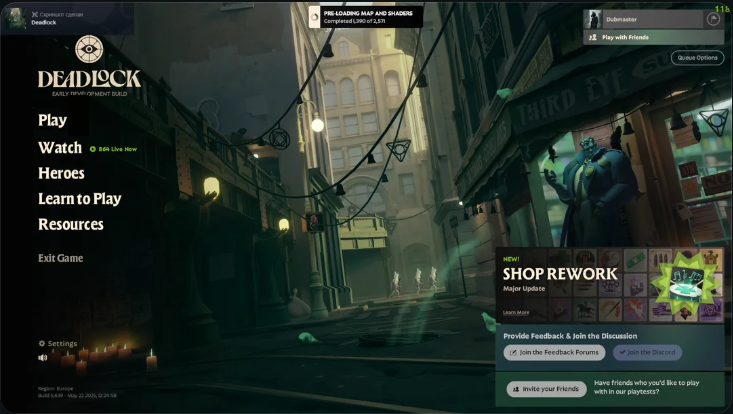The width and height of the screenshot is (733, 414).
Task: Mute audio with the speaker icon
Action: point(43,357)
